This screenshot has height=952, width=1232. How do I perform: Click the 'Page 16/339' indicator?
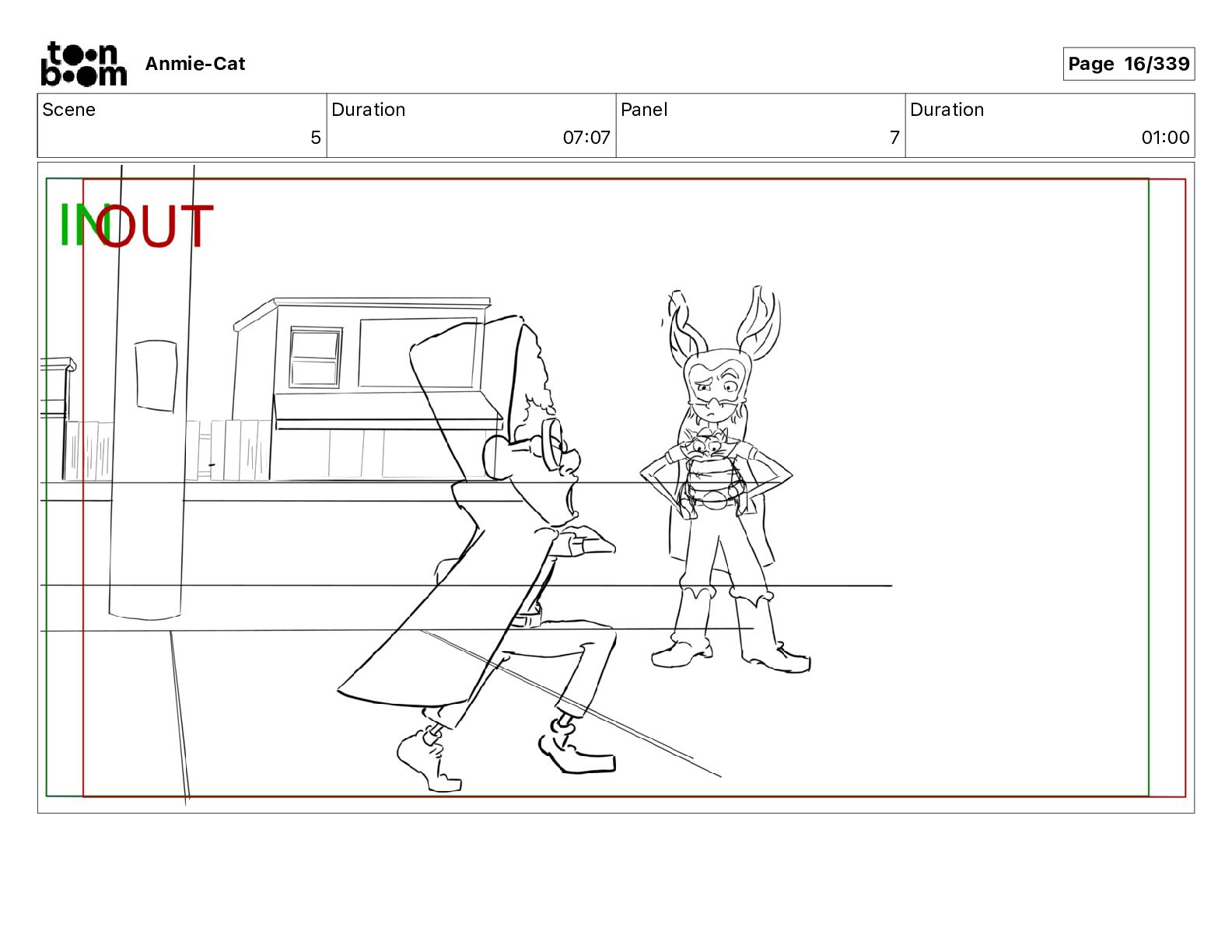click(1129, 64)
